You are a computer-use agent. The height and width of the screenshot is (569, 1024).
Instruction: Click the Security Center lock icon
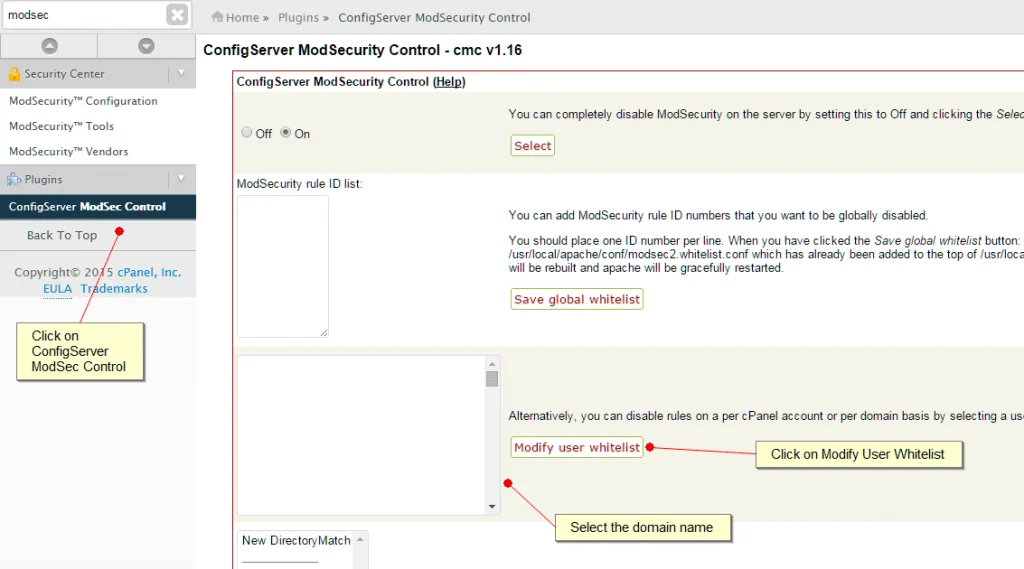[x=14, y=74]
